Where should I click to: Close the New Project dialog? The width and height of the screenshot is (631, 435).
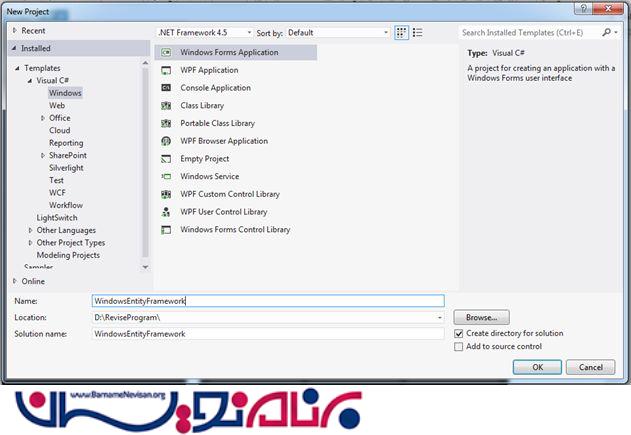(x=608, y=8)
